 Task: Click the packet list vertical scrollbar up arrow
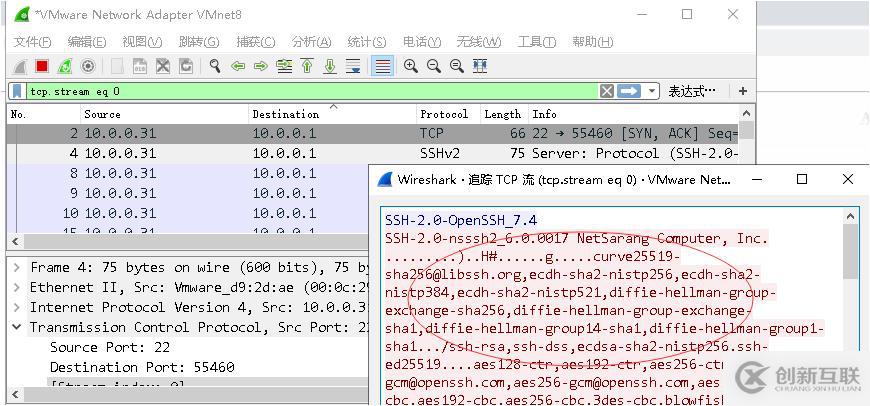(x=747, y=114)
